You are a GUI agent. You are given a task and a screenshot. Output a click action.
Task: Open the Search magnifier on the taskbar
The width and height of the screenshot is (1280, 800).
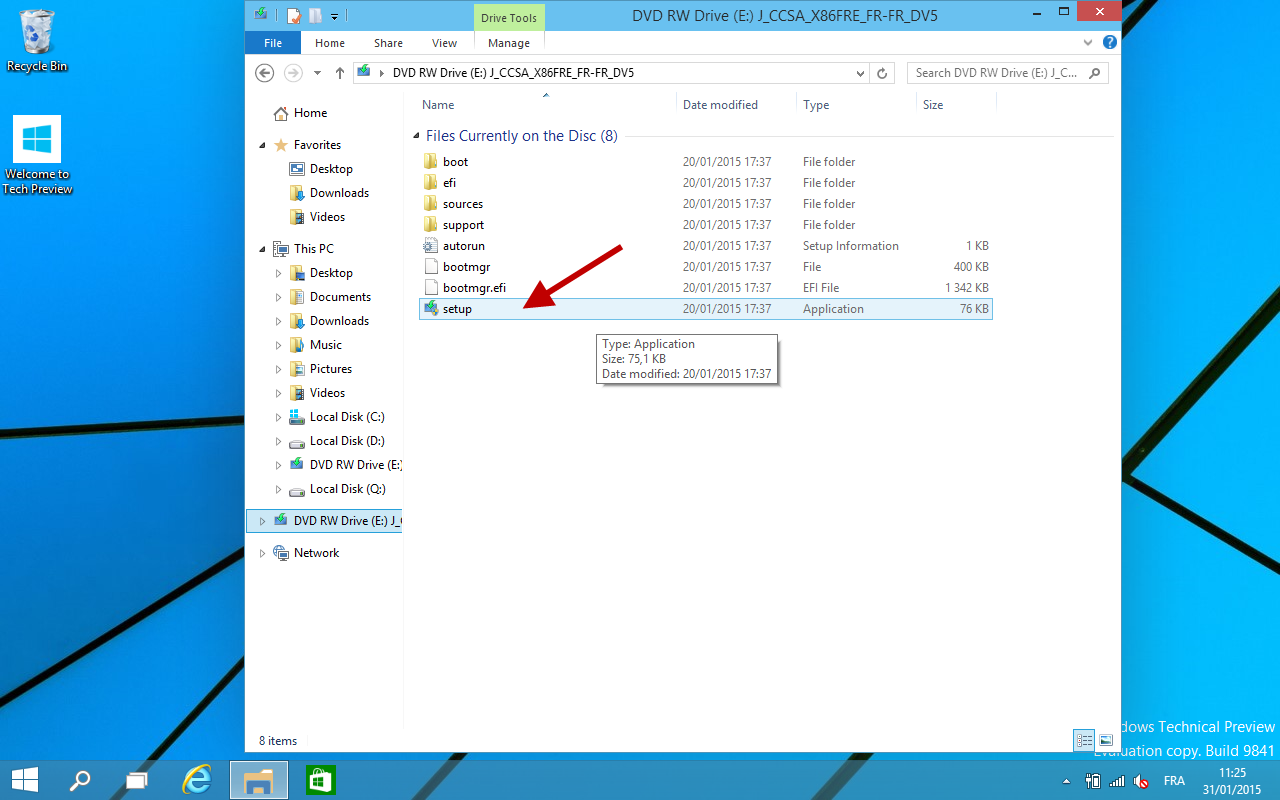point(80,780)
